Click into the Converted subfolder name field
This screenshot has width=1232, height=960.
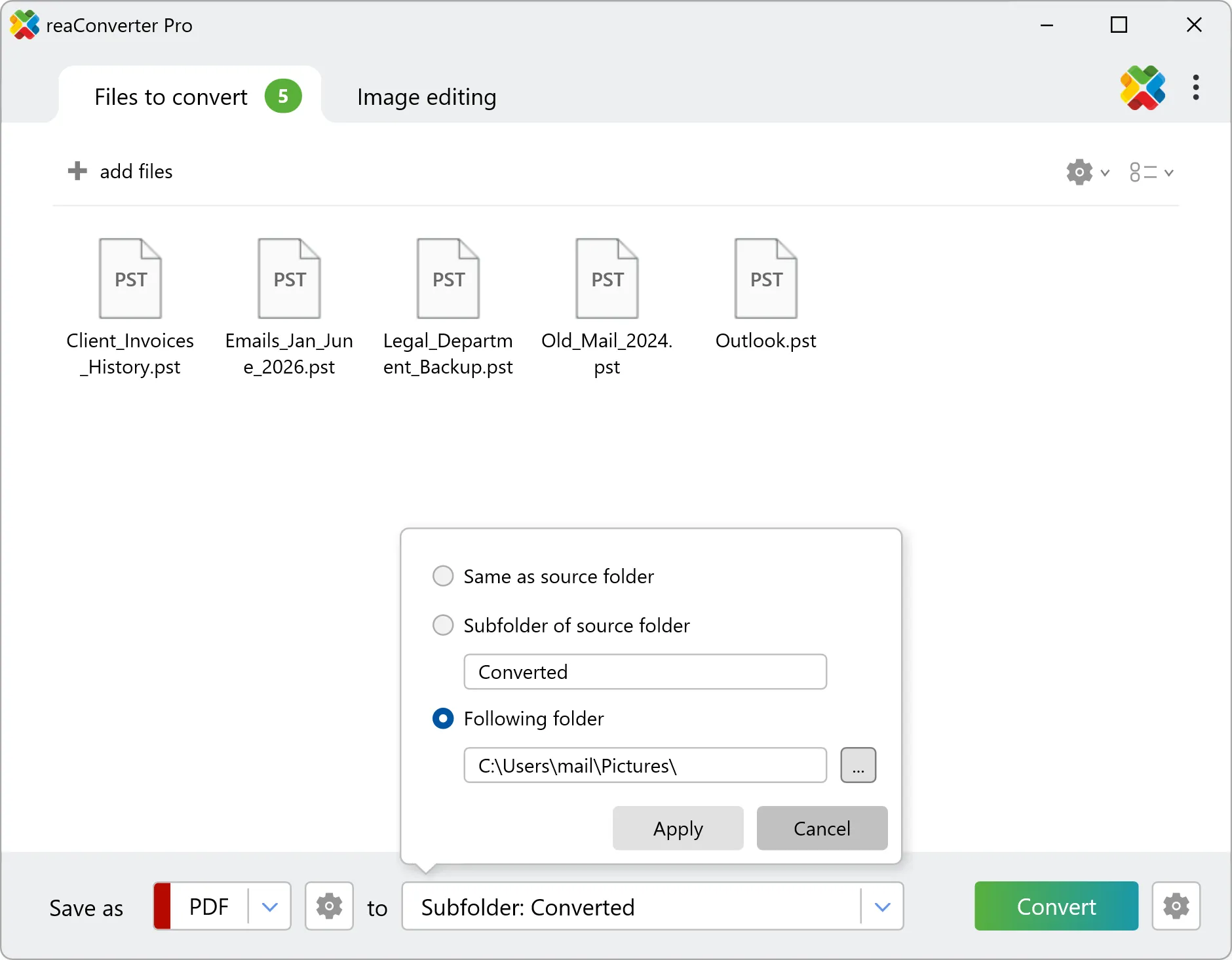(x=645, y=672)
